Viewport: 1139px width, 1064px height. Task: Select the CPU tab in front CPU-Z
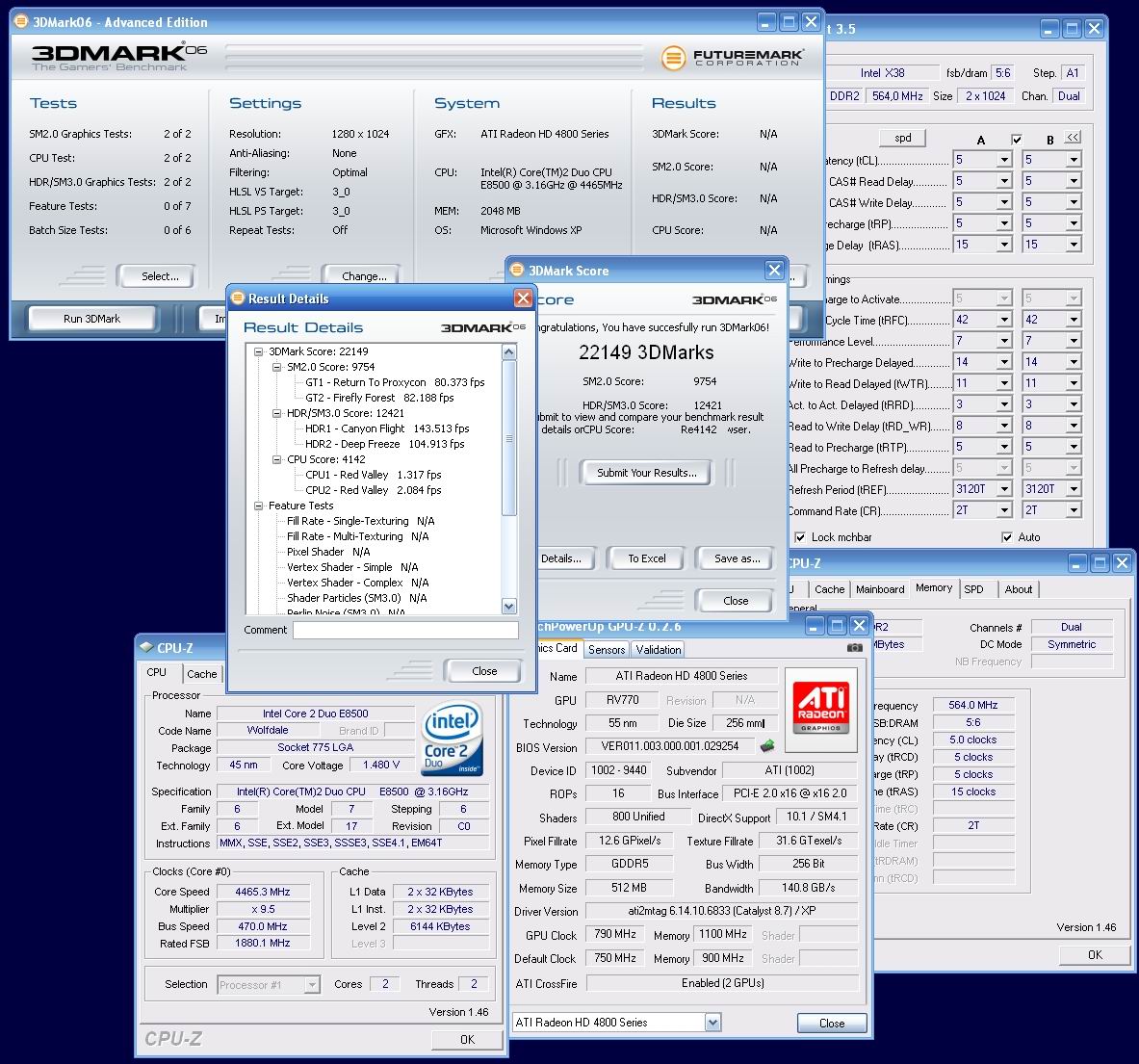point(157,672)
